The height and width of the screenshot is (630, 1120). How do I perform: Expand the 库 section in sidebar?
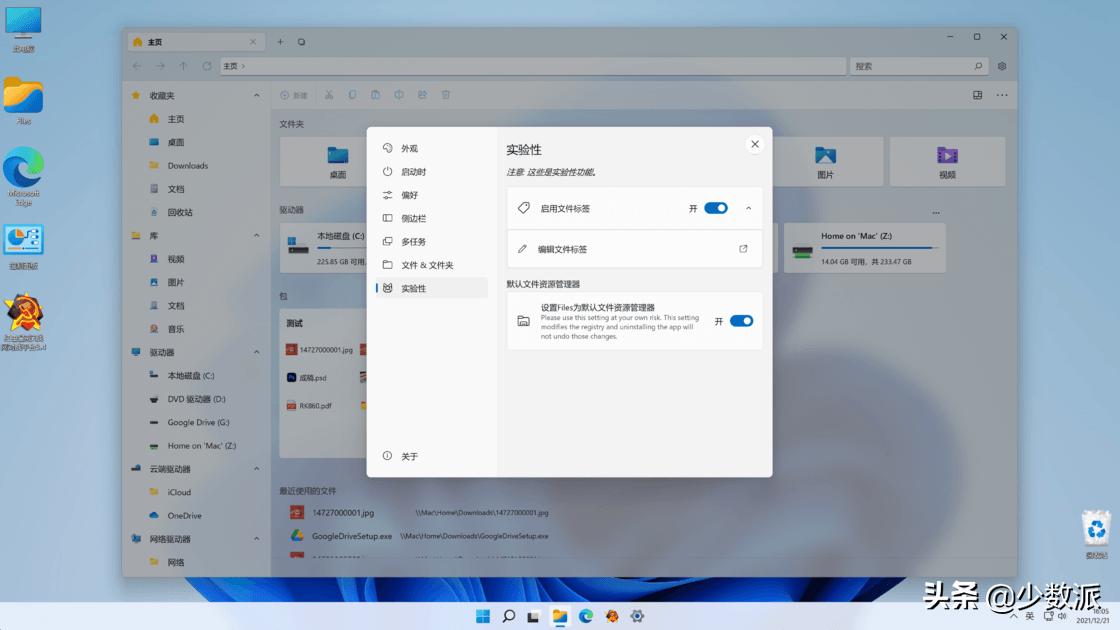(257, 235)
